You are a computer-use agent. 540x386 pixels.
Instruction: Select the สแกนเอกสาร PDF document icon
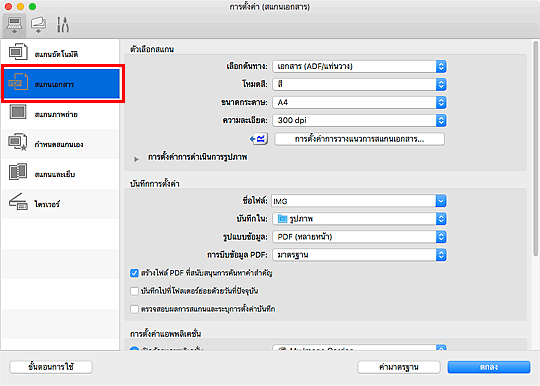pyautogui.click(x=18, y=82)
